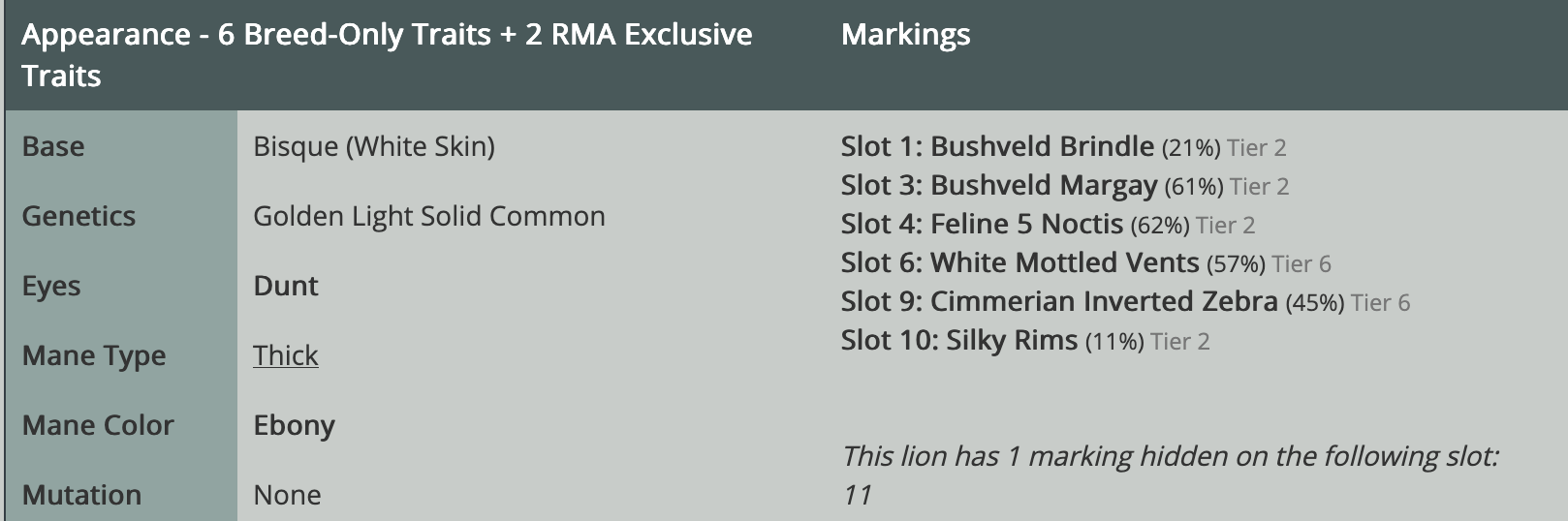Click Bisque (White Skin) base value
1568x521 pixels.
click(373, 146)
